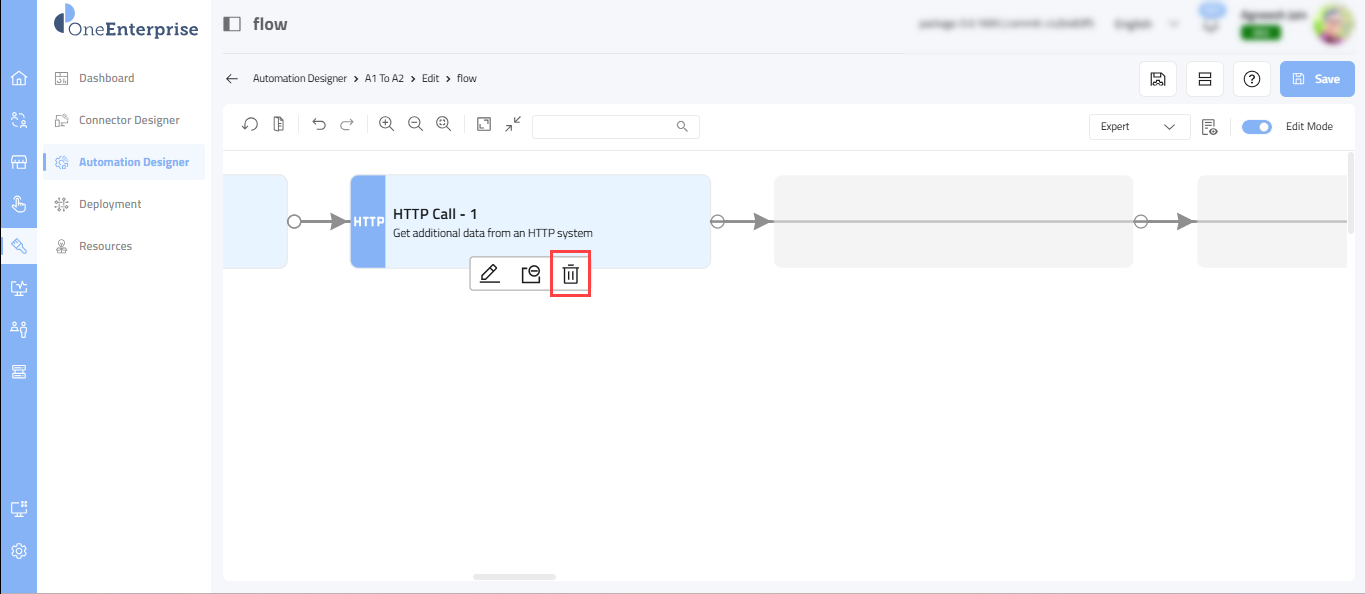Click the collapse arrows icon in toolbar
Viewport: 1365px width, 594px height.
(x=513, y=125)
